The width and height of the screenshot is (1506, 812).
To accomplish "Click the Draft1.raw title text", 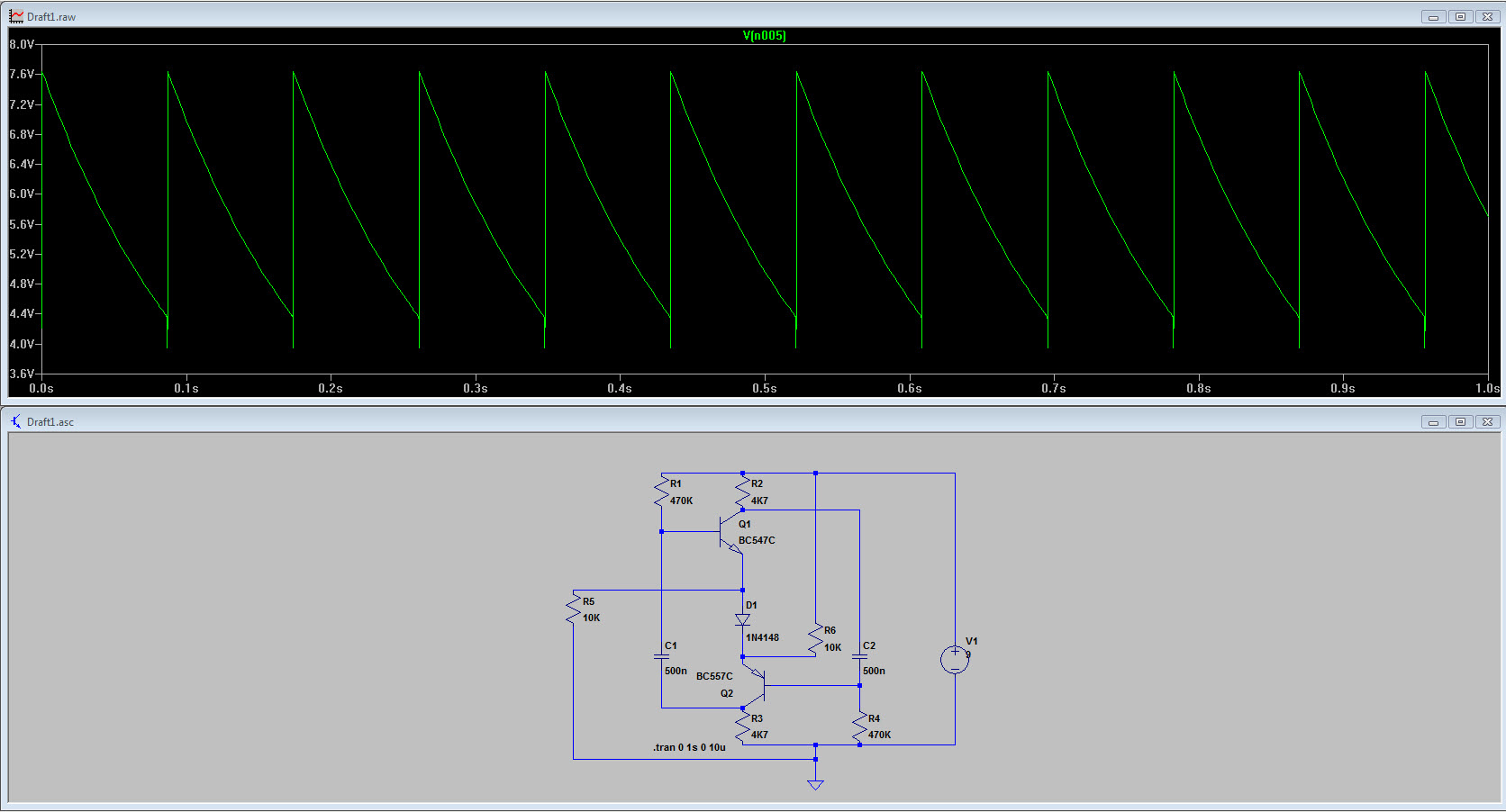I will pyautogui.click(x=51, y=17).
